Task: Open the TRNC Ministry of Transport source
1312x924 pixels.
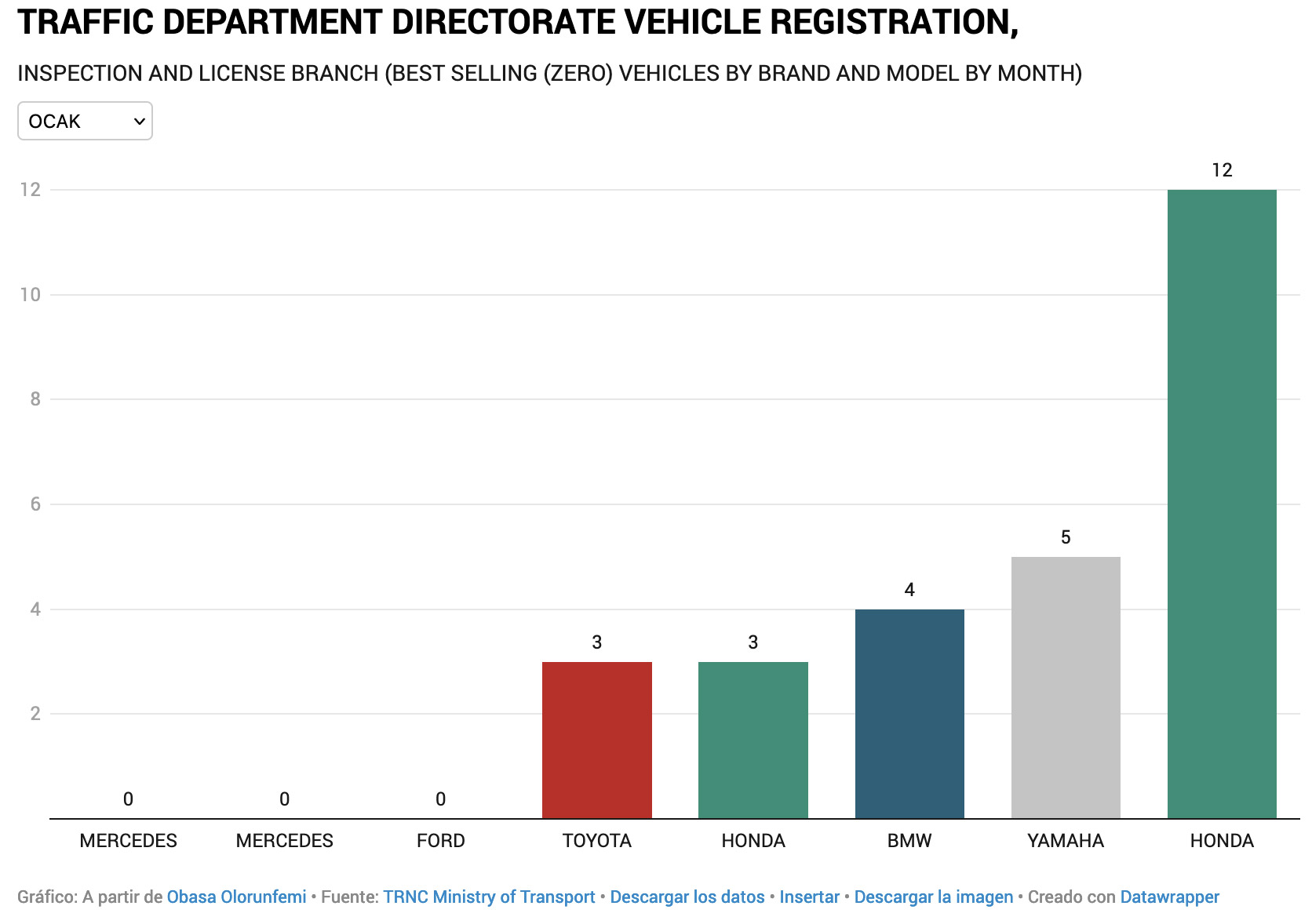Action: pyautogui.click(x=489, y=897)
